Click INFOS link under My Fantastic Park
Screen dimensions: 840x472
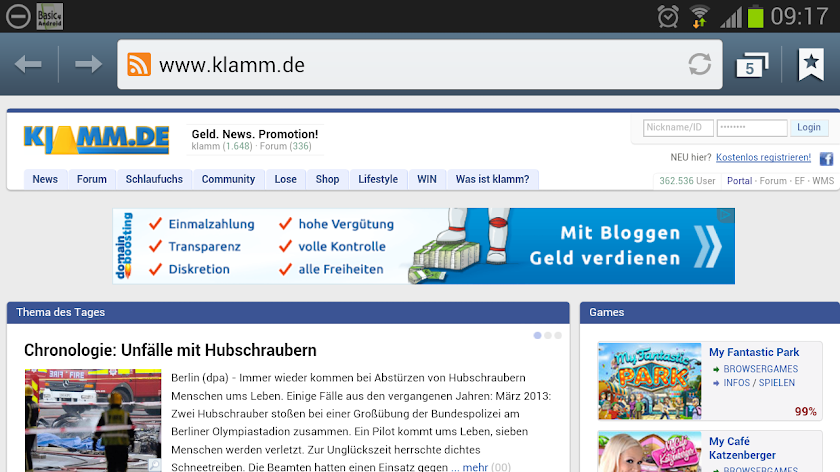click(x=737, y=383)
